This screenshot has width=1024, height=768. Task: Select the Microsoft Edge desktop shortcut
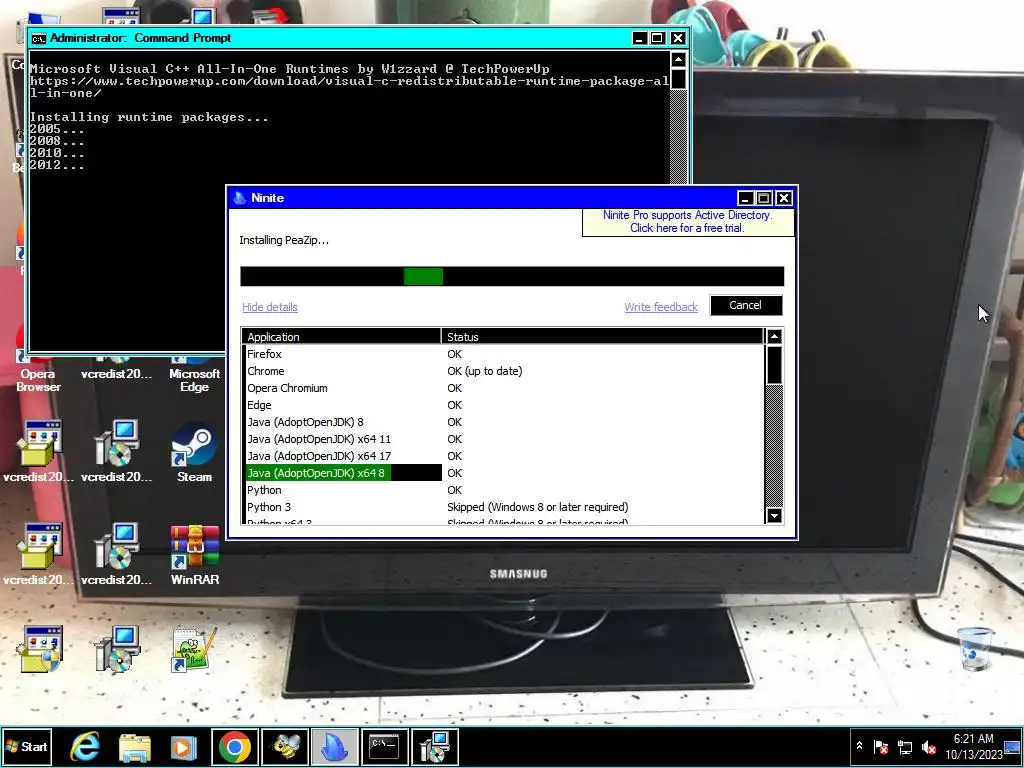(x=194, y=372)
